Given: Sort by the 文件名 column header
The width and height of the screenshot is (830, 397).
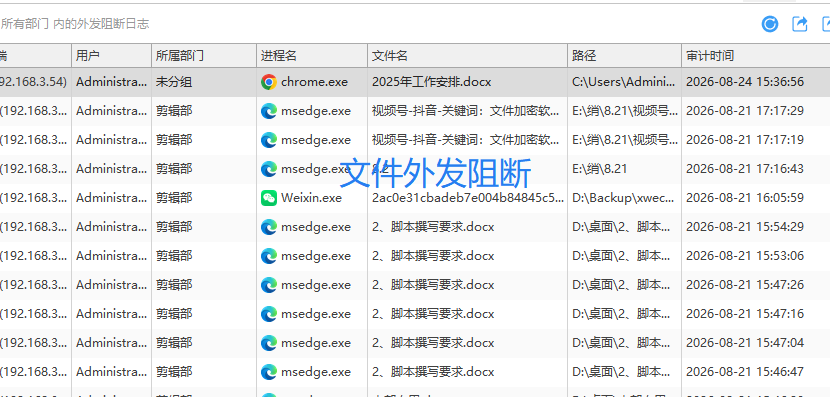Looking at the screenshot, I should pyautogui.click(x=467, y=56).
